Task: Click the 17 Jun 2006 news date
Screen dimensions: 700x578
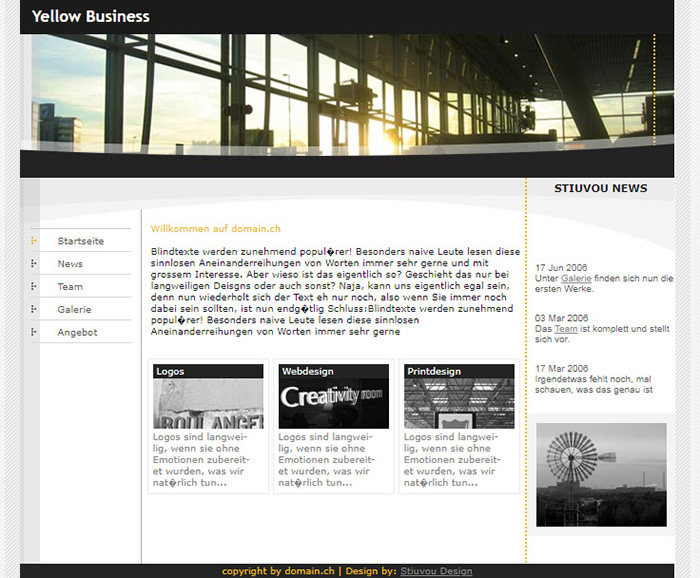Action: coord(561,268)
